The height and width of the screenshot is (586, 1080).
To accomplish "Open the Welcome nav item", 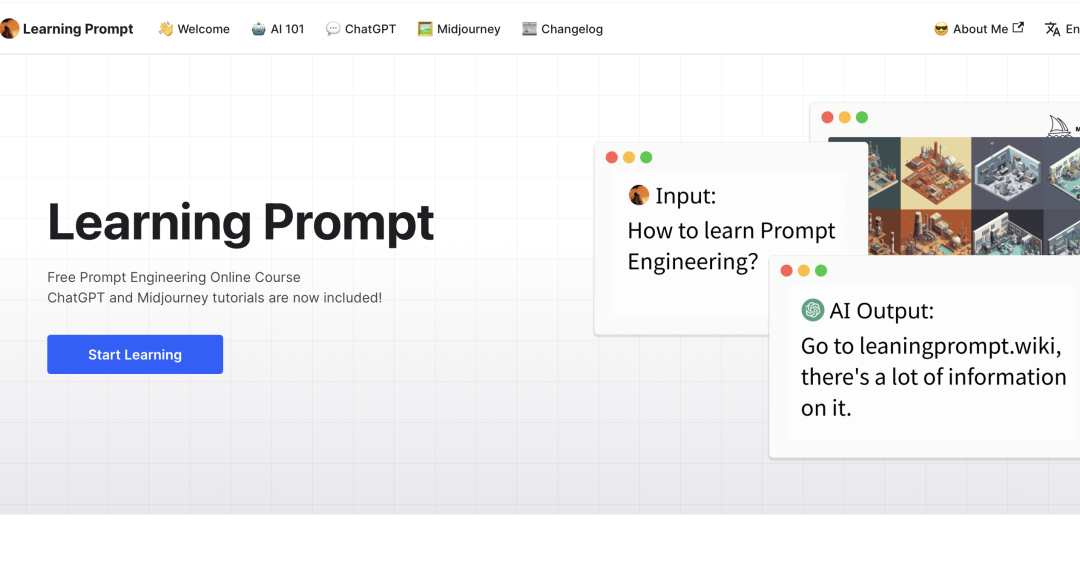I will [194, 29].
